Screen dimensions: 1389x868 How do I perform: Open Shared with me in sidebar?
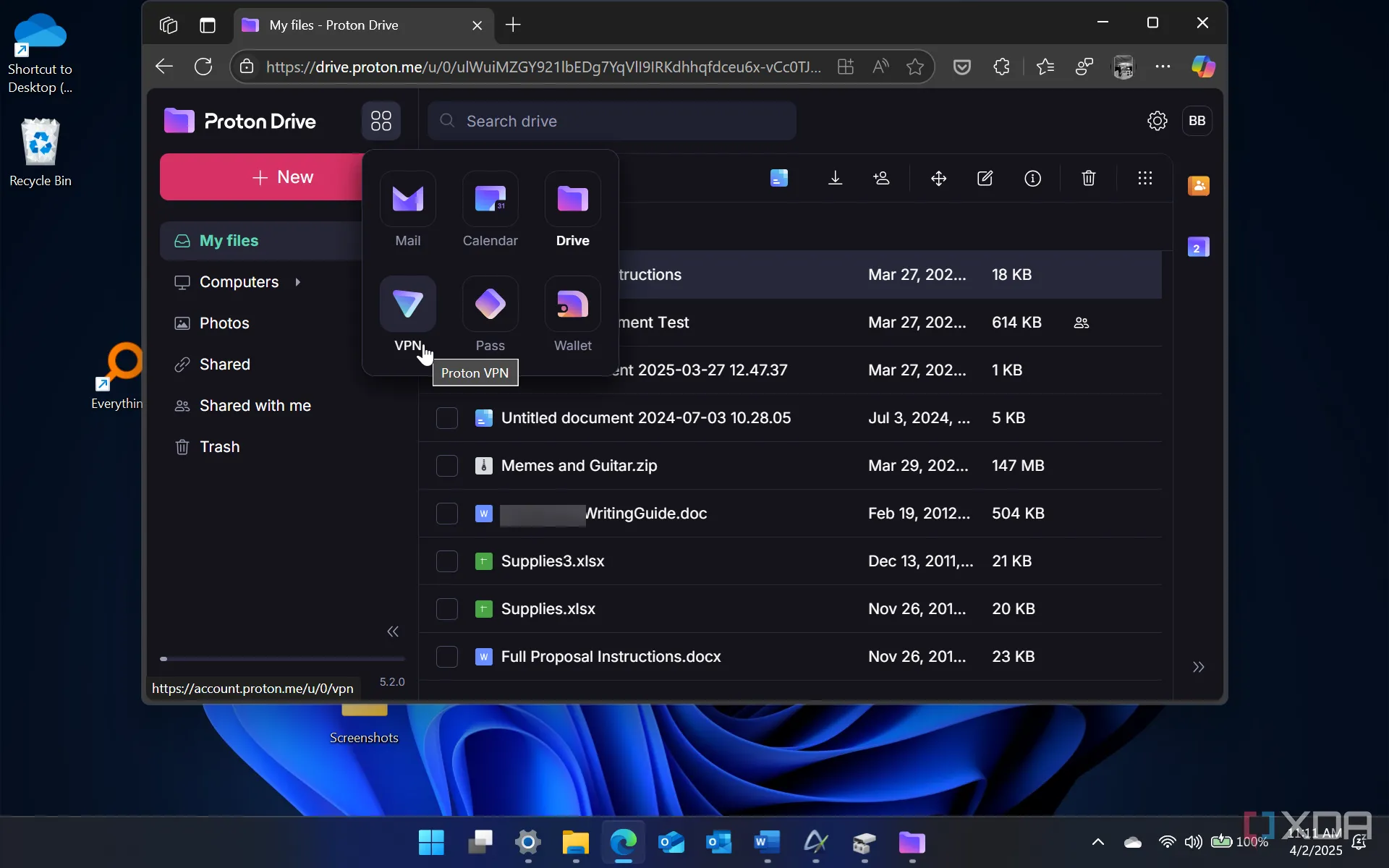[255, 406]
